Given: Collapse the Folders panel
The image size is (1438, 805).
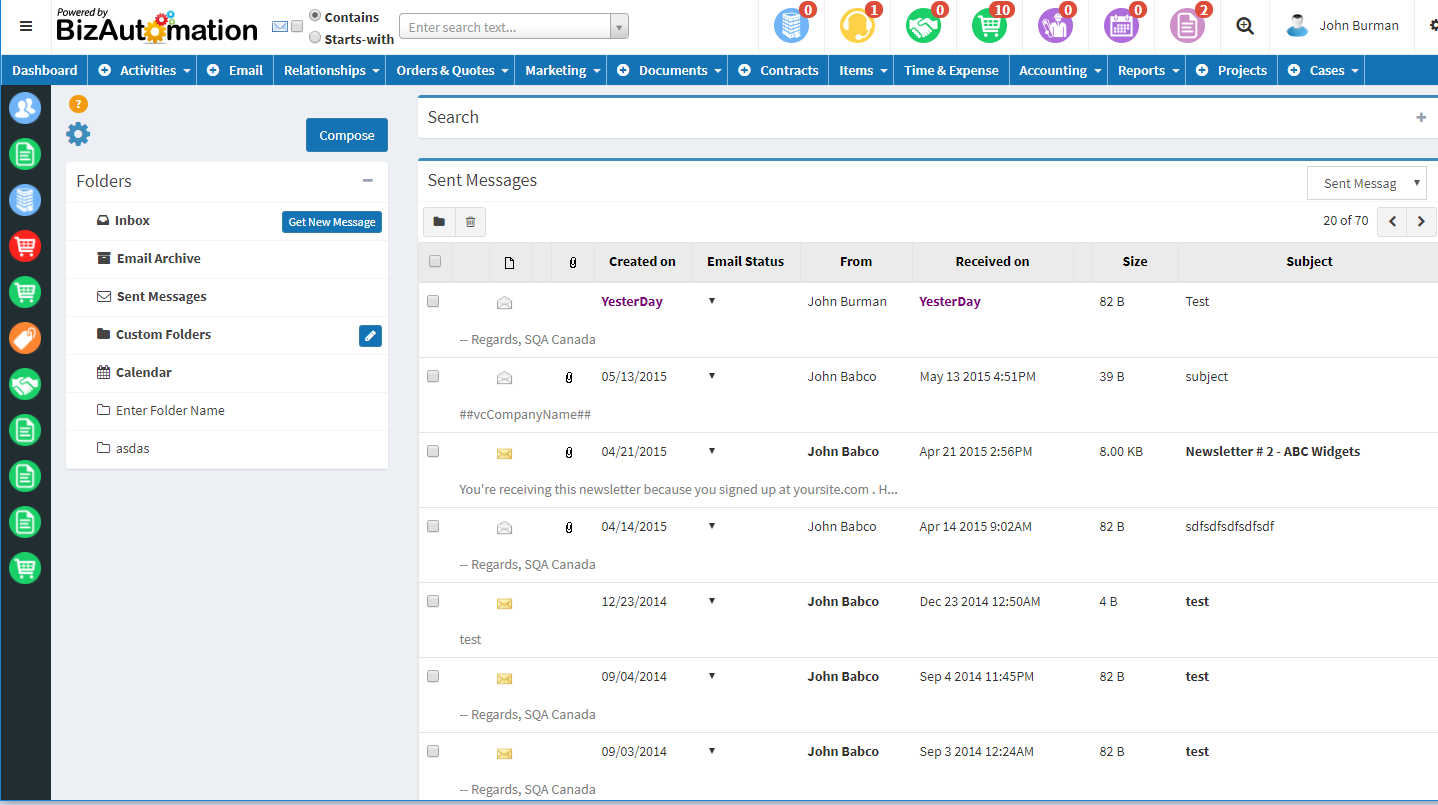Looking at the screenshot, I should coord(368,181).
